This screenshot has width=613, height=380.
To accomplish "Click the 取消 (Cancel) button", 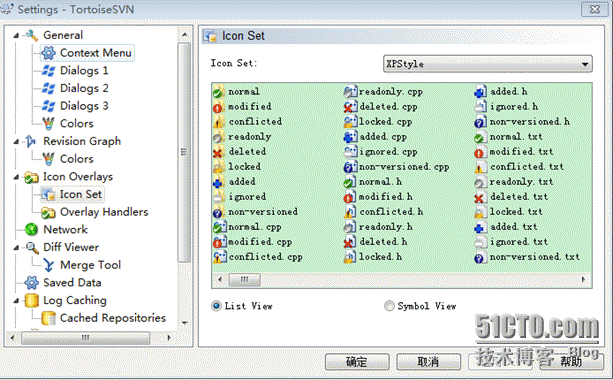I will click(428, 362).
